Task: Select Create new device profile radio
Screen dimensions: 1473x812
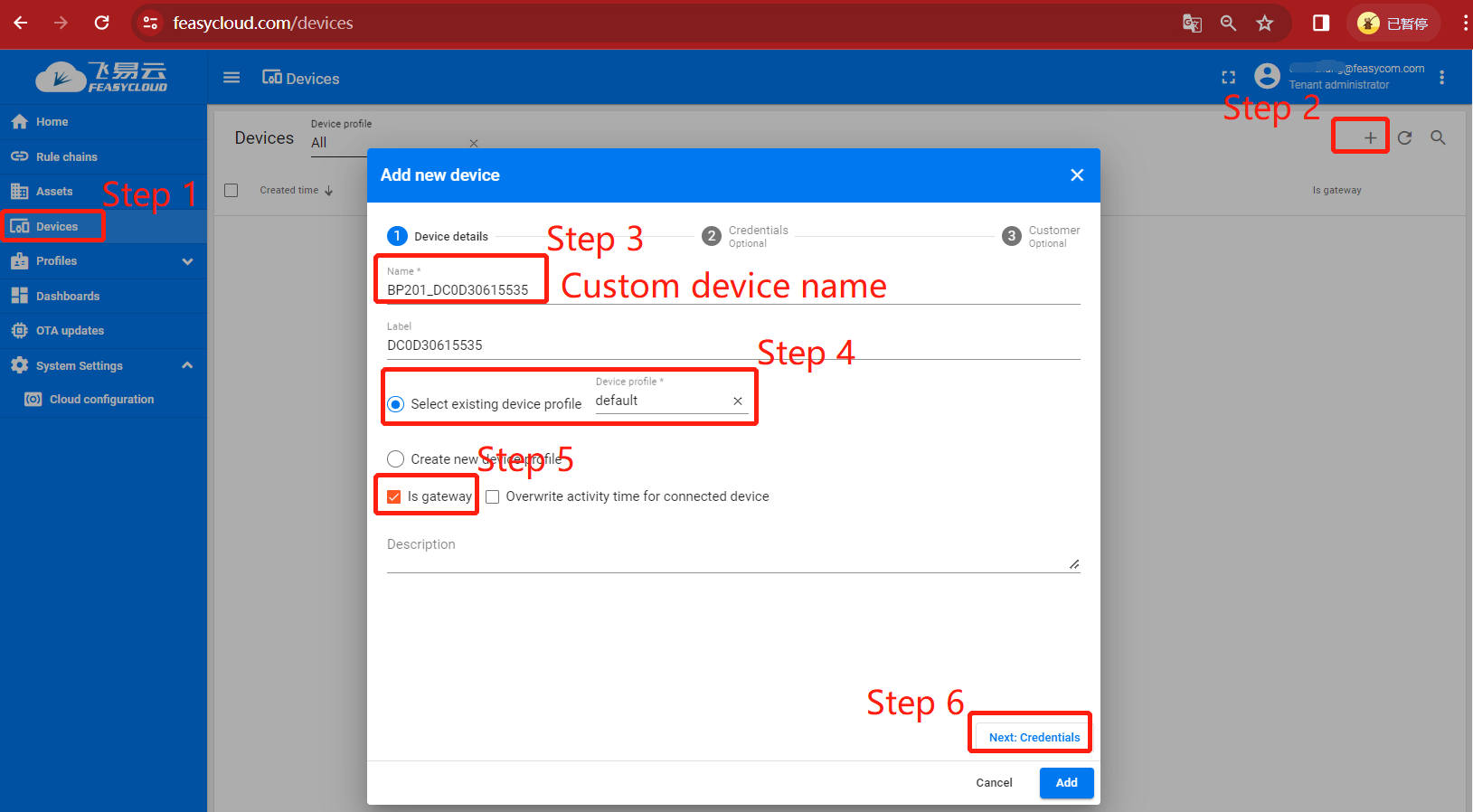Action: pos(396,459)
